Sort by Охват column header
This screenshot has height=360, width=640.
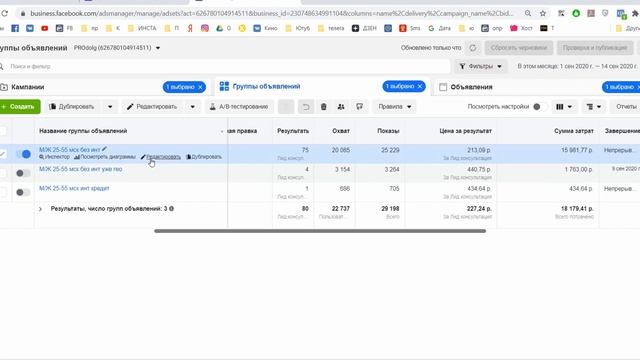point(341,131)
